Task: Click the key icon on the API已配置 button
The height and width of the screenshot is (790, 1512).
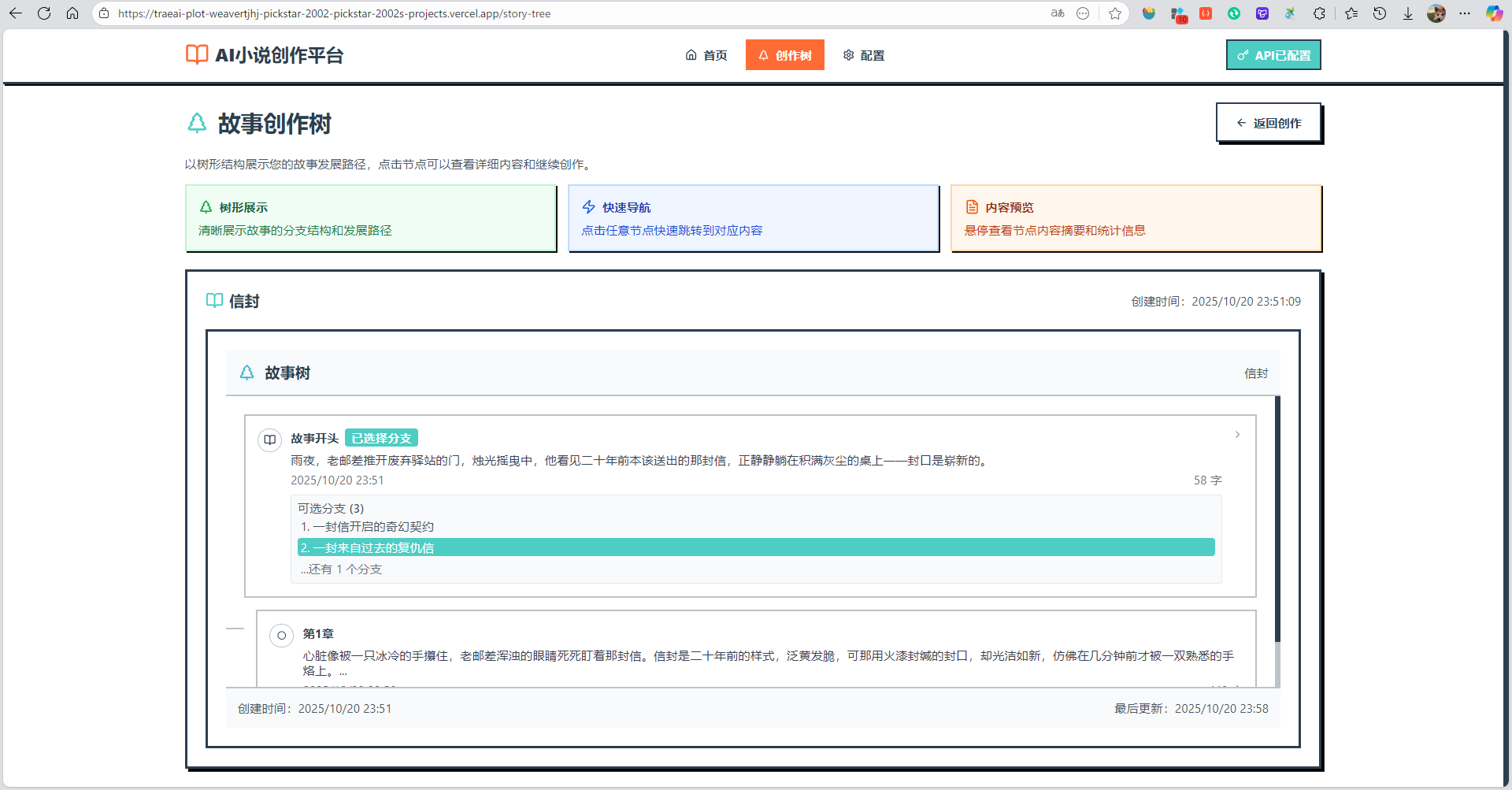Action: pos(1243,55)
